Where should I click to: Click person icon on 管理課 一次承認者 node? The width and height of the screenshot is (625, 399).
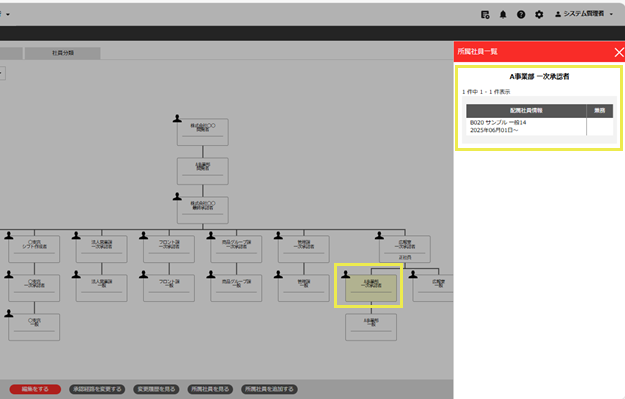click(x=278, y=236)
